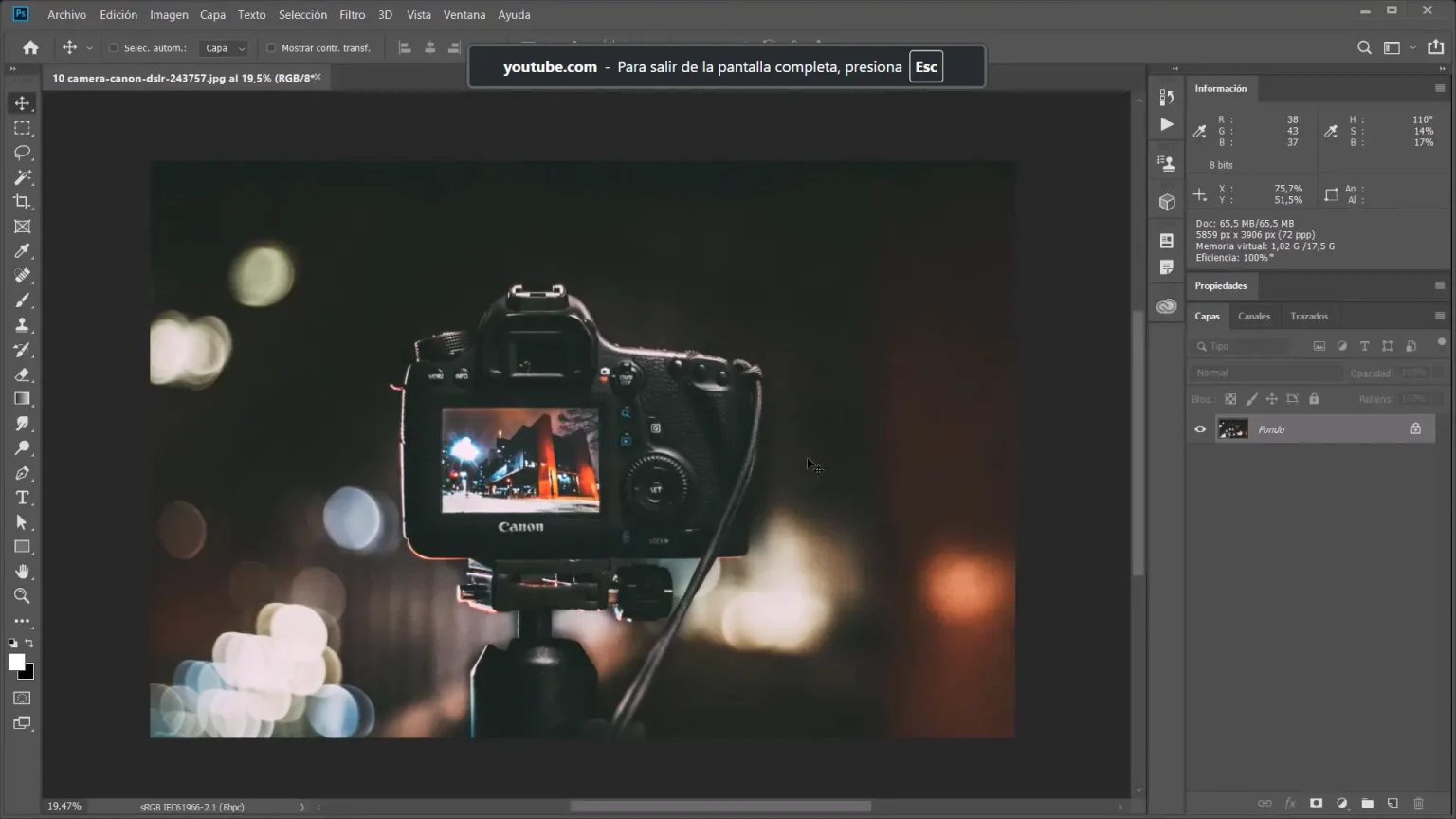Select the Crop tool
This screenshot has height=819, width=1456.
click(23, 202)
